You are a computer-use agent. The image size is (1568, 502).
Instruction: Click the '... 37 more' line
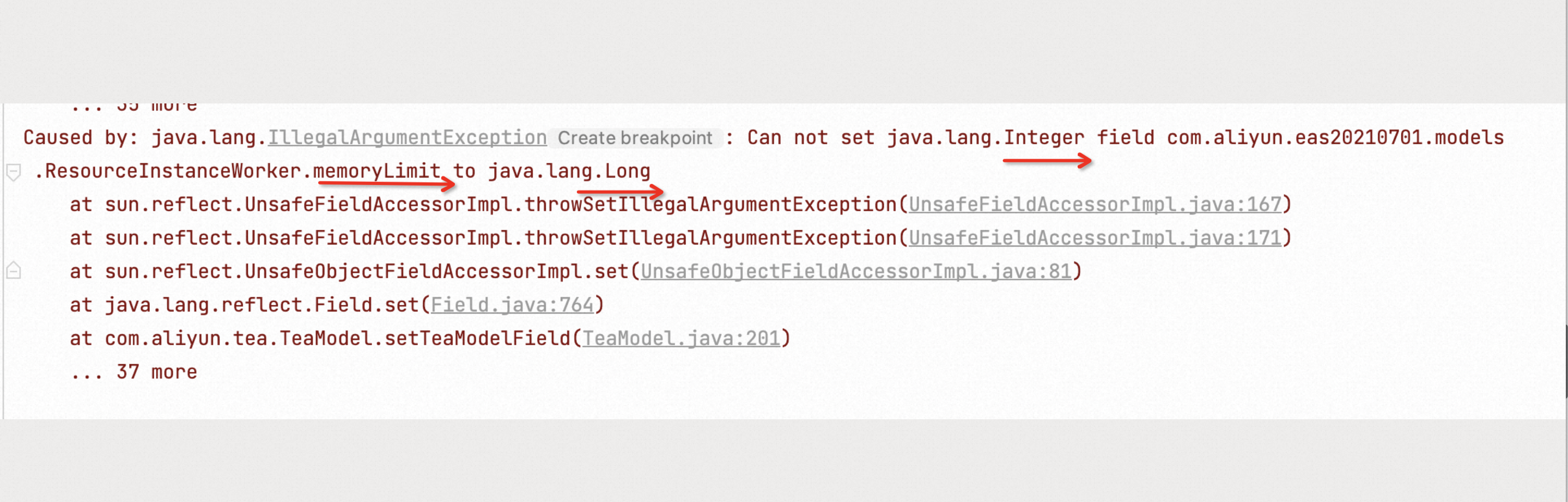tap(134, 372)
